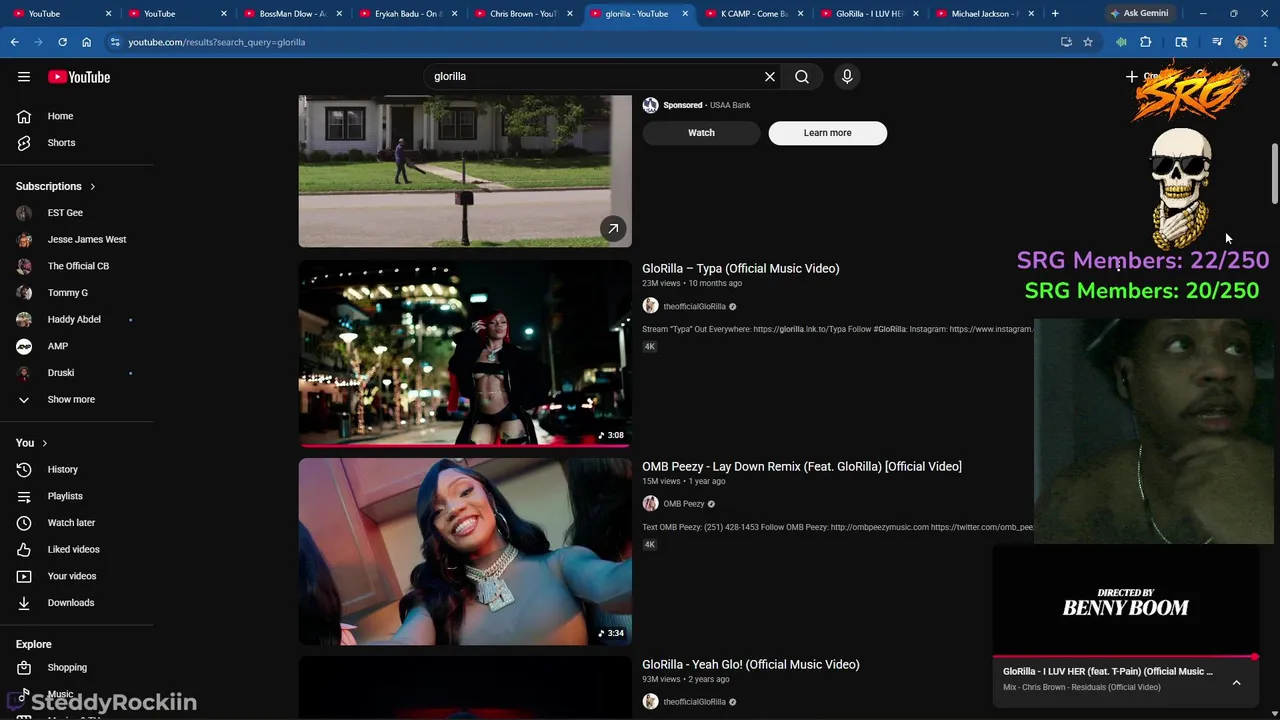Open GloRilla Yeah Glo! video title

click(750, 664)
